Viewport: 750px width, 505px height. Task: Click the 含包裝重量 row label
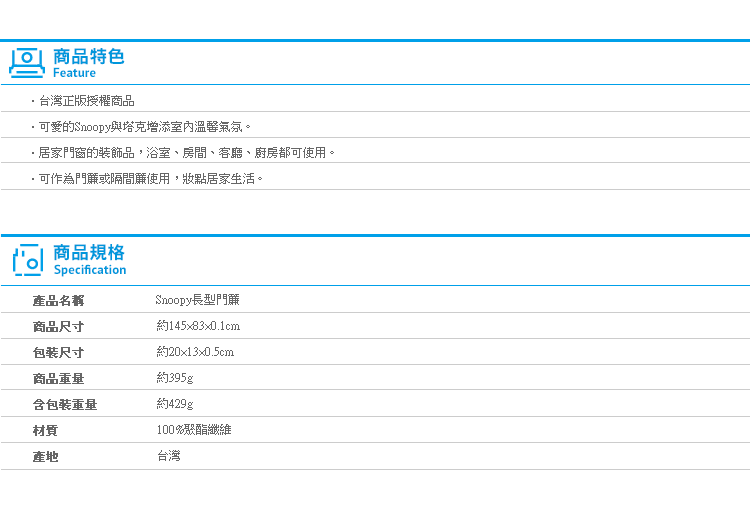(65, 405)
